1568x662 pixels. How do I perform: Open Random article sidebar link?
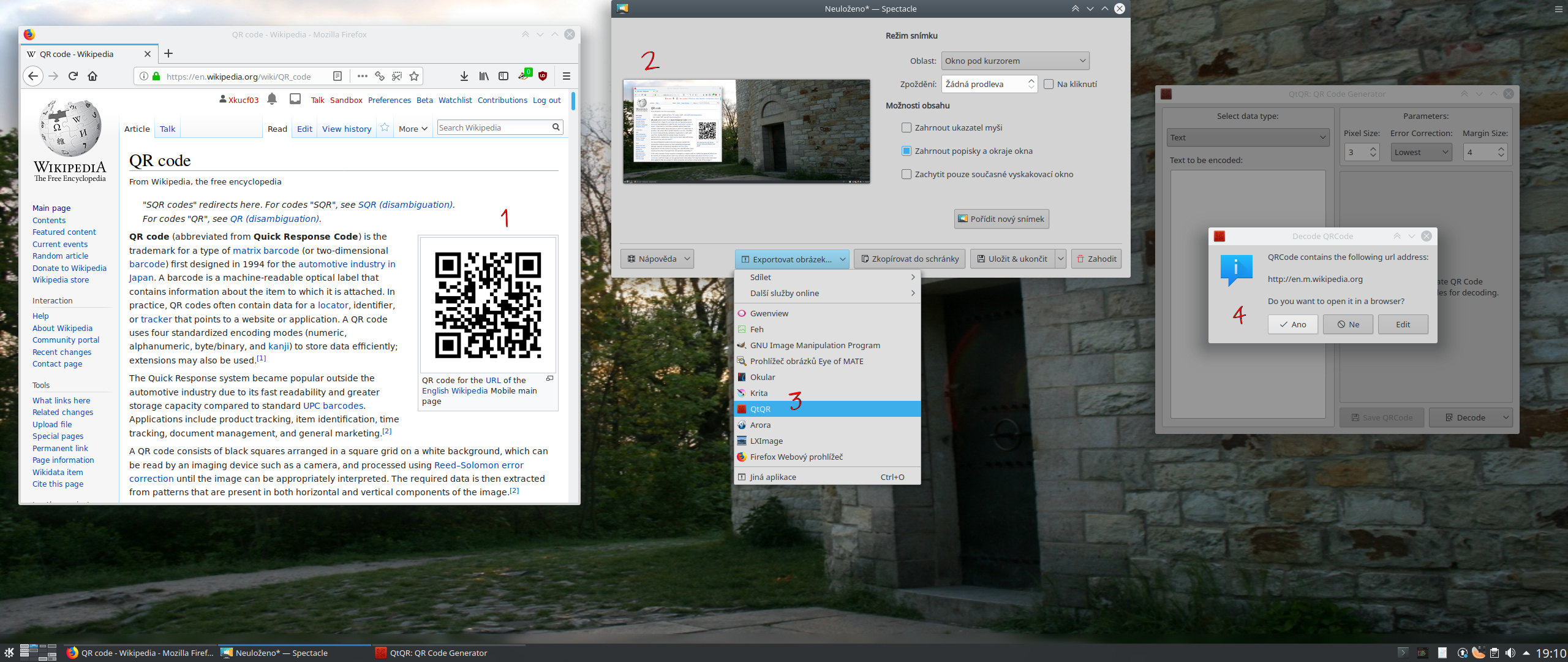pyautogui.click(x=60, y=256)
